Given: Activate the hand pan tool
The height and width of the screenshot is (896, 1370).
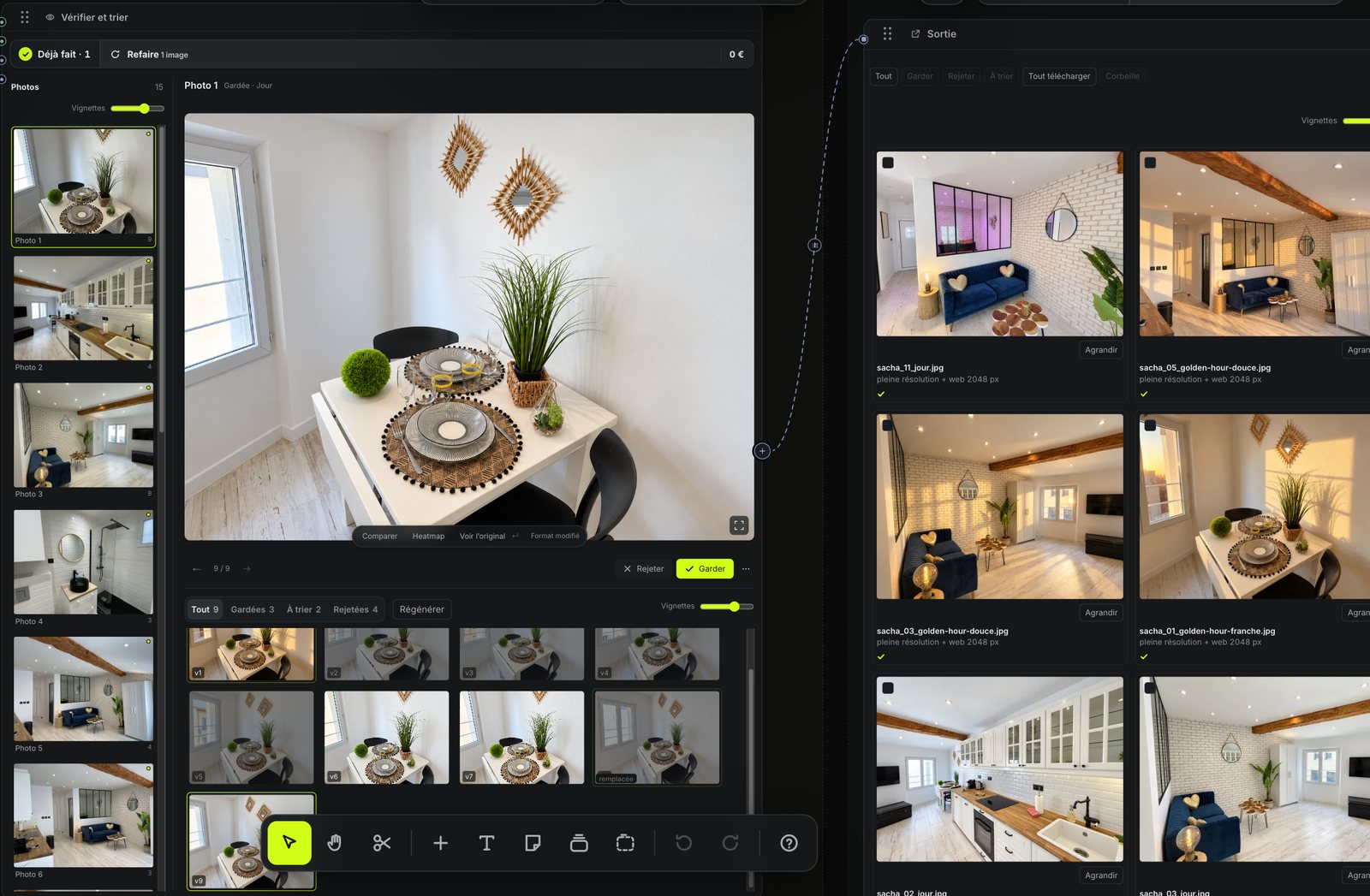Looking at the screenshot, I should (335, 843).
